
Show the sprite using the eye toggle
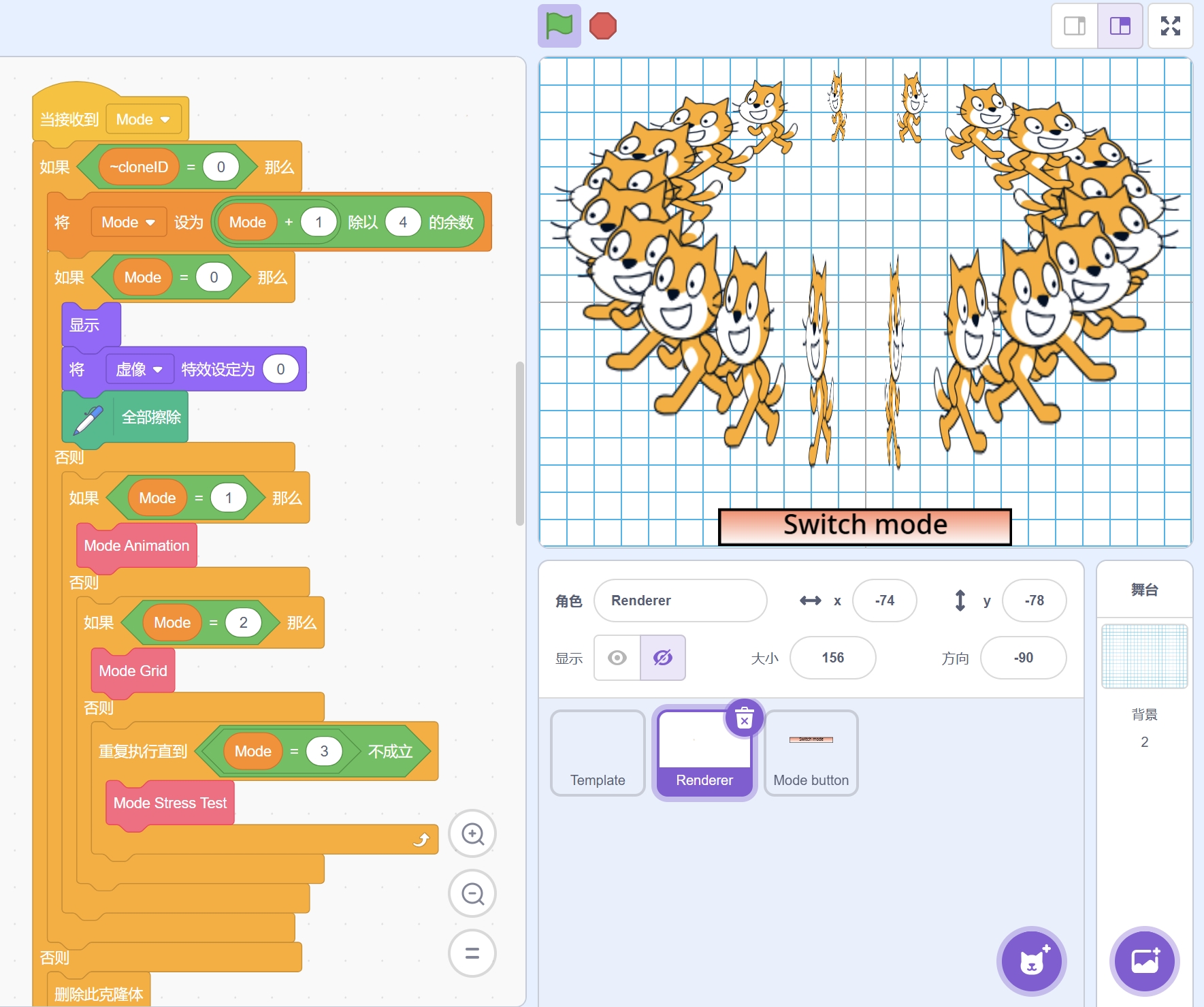[617, 658]
